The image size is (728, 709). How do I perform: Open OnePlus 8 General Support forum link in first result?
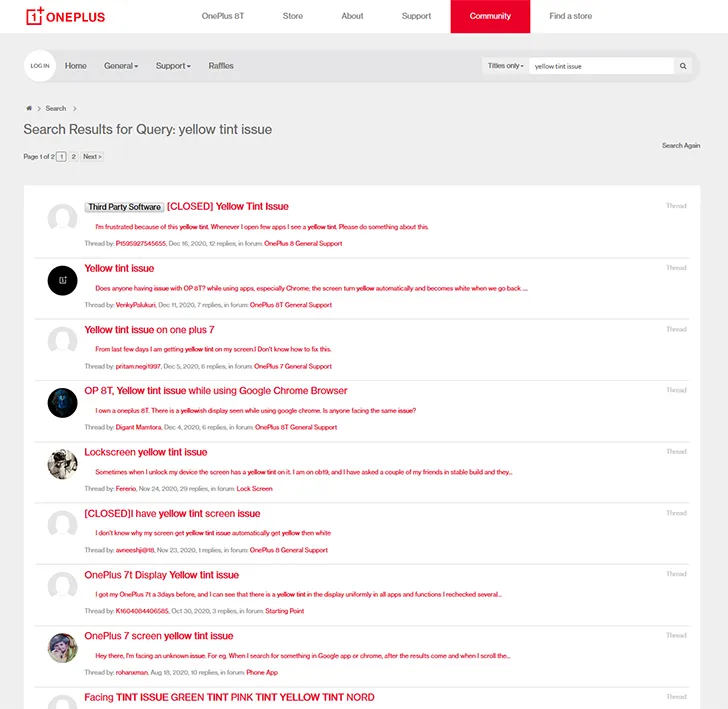tap(303, 243)
